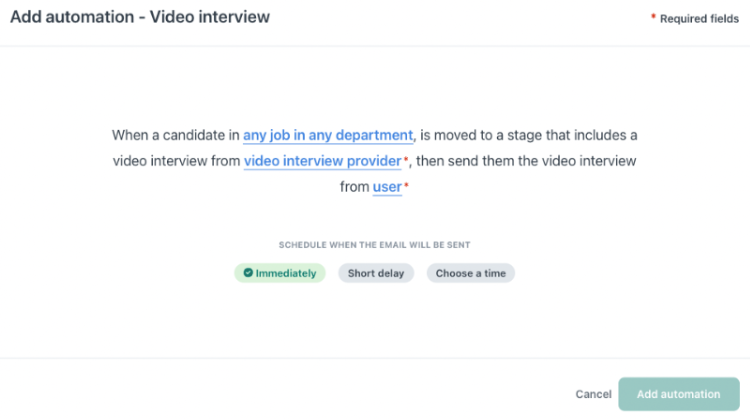Image resolution: width=750 pixels, height=419 pixels.
Task: Click the Schedule when the email will be sent heading
Action: 375,245
